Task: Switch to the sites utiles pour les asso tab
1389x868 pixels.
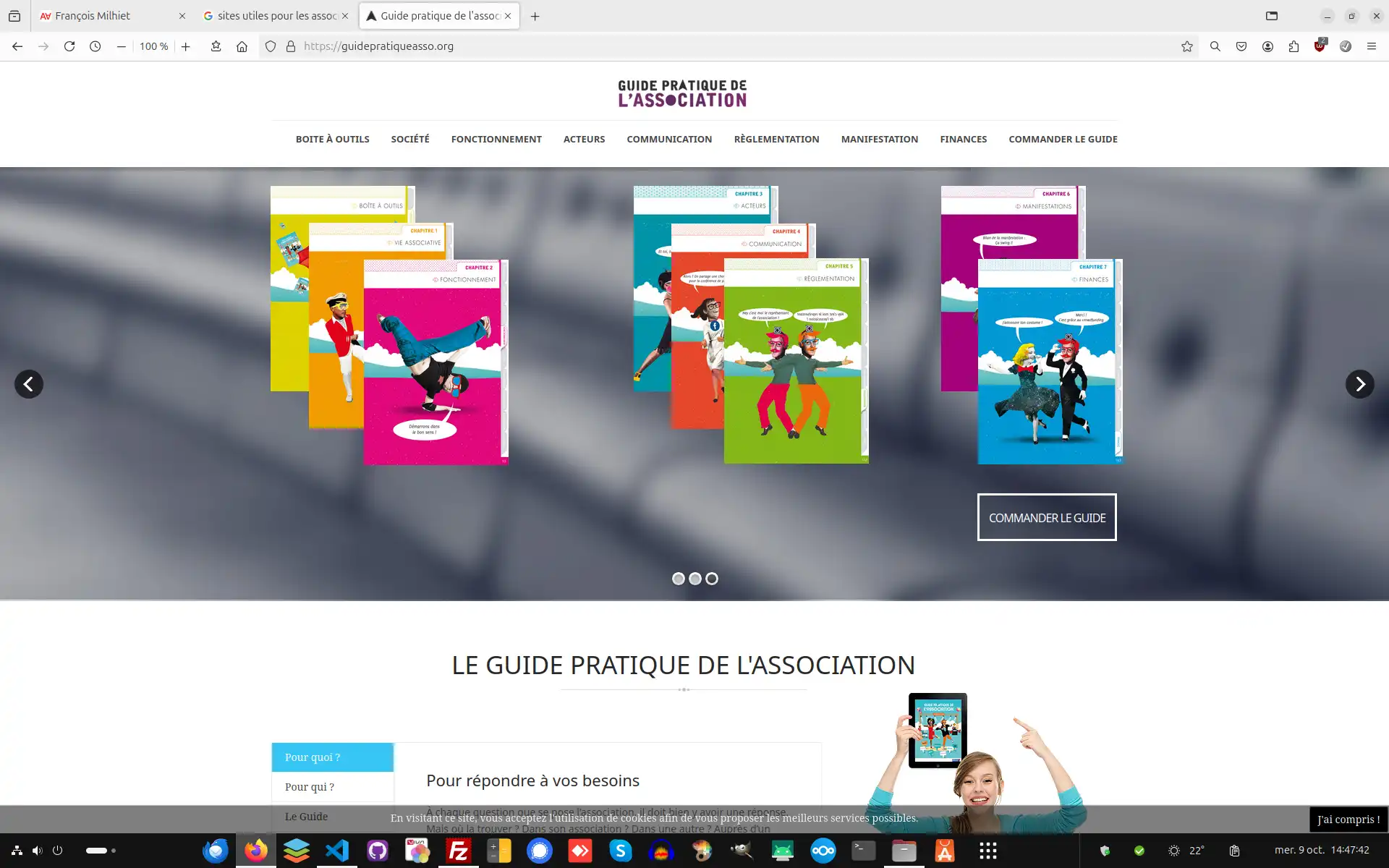Action: point(276,16)
